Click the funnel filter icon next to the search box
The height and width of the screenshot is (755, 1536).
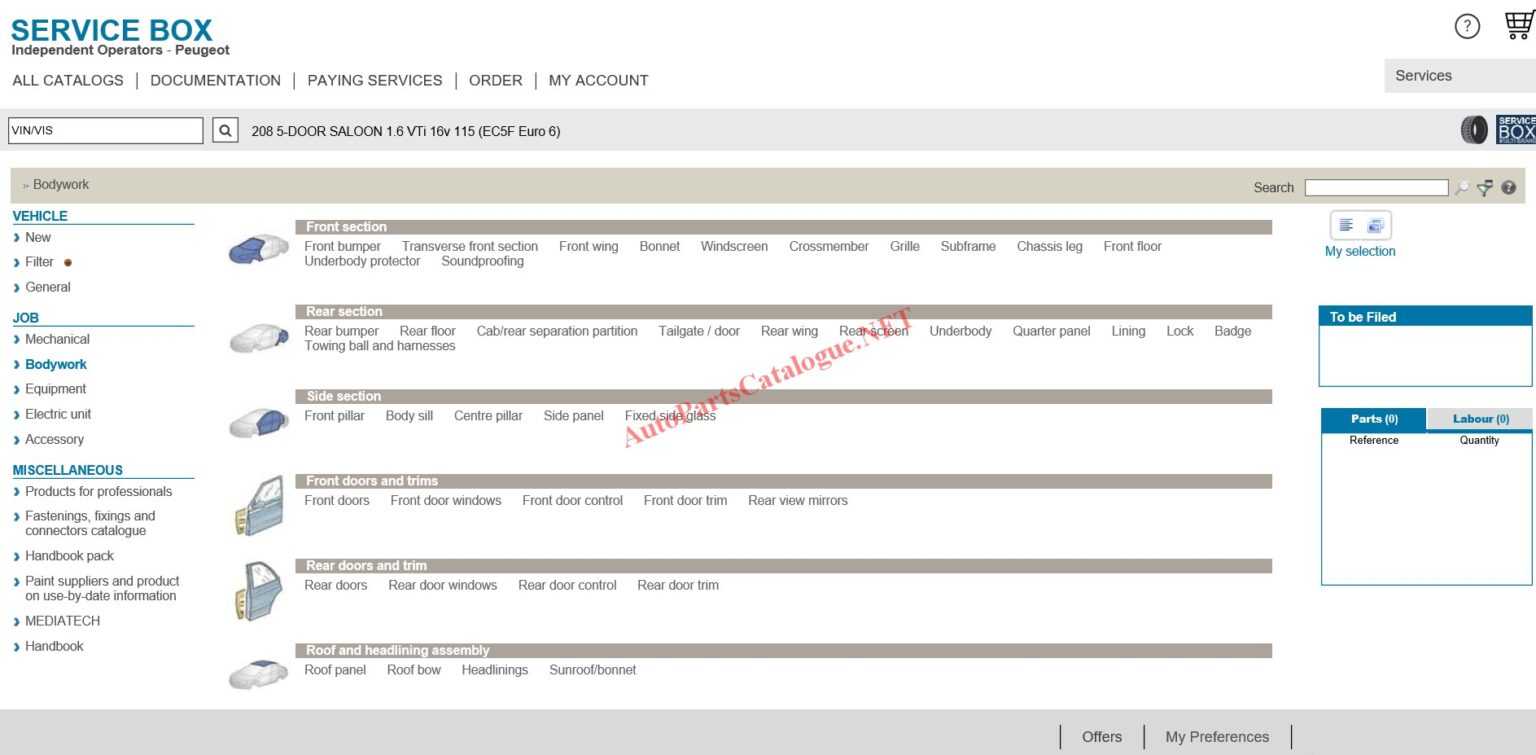pyautogui.click(x=1483, y=187)
